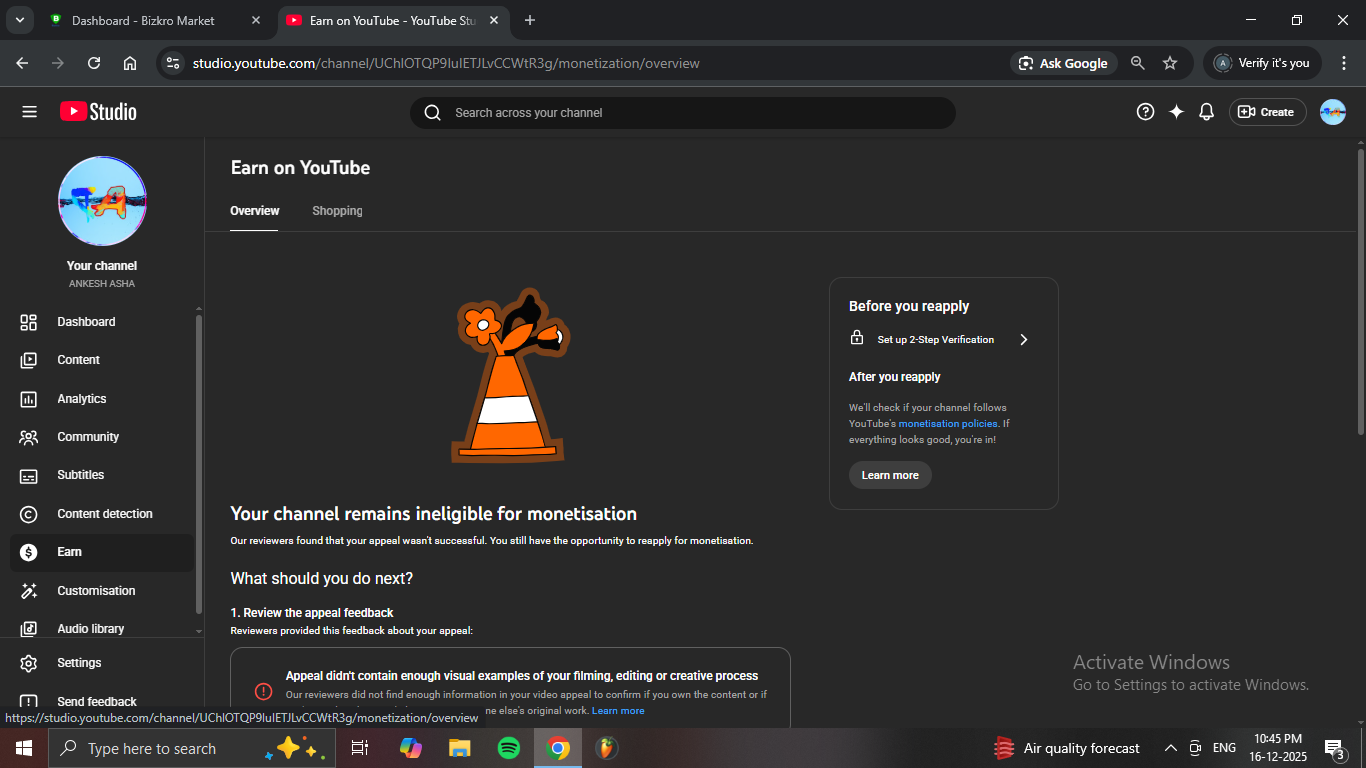Click the Create button
Image resolution: width=1366 pixels, height=768 pixels.
(x=1267, y=112)
